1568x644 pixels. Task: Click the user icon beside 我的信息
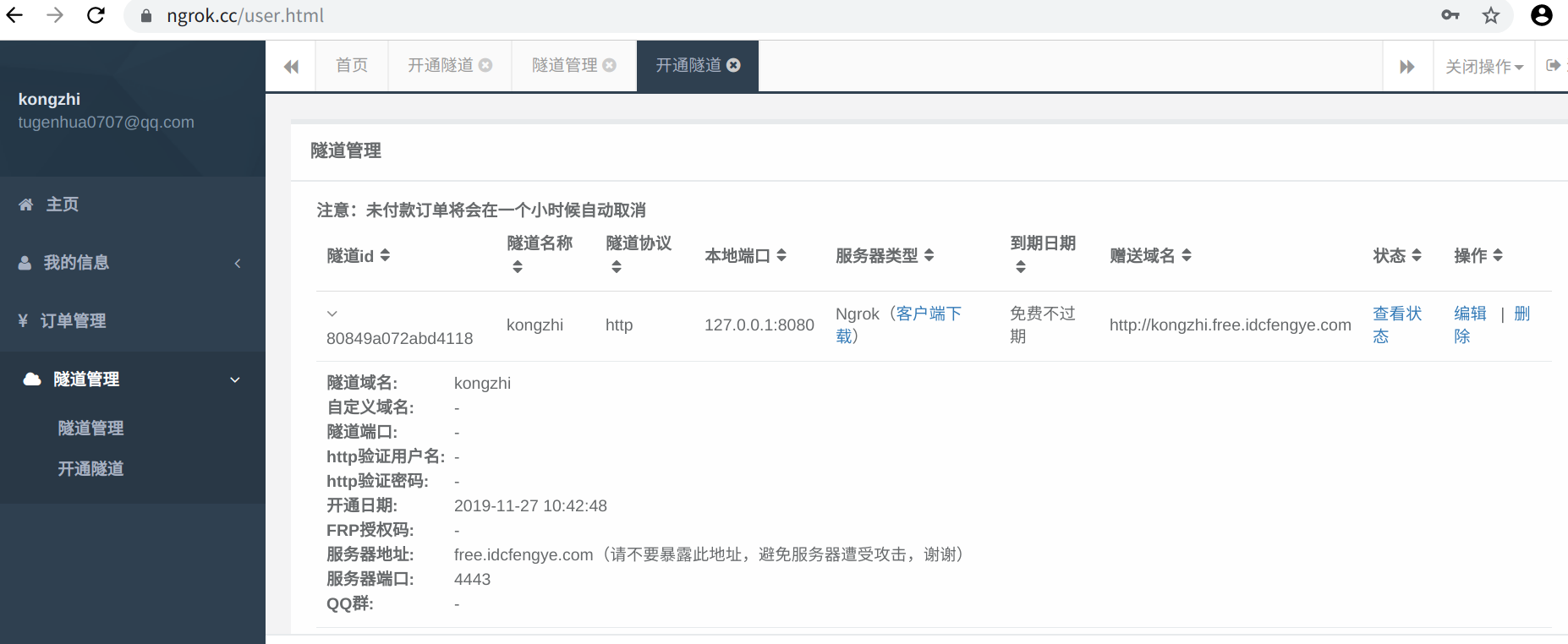point(25,263)
